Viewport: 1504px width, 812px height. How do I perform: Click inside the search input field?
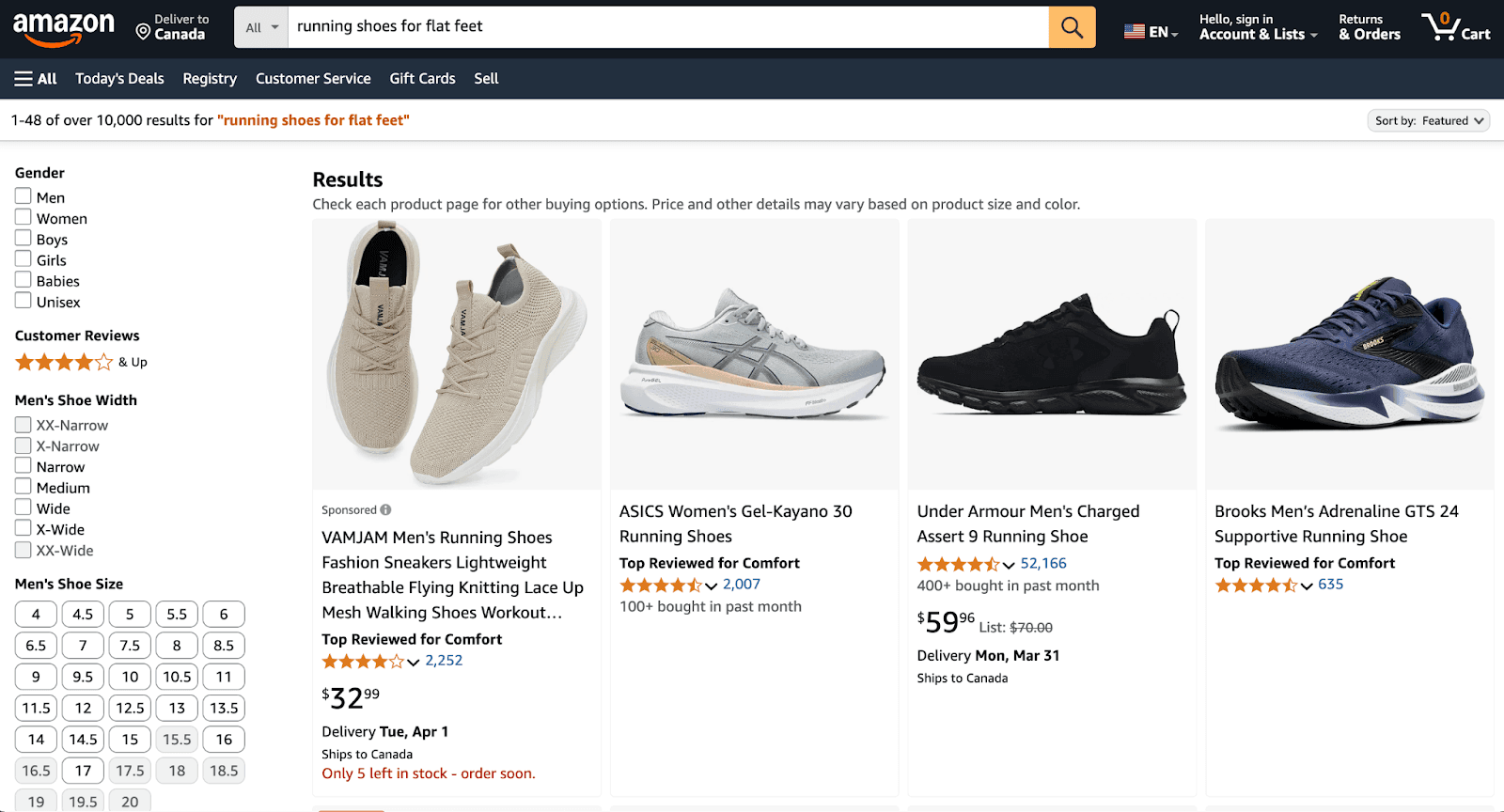(x=658, y=26)
